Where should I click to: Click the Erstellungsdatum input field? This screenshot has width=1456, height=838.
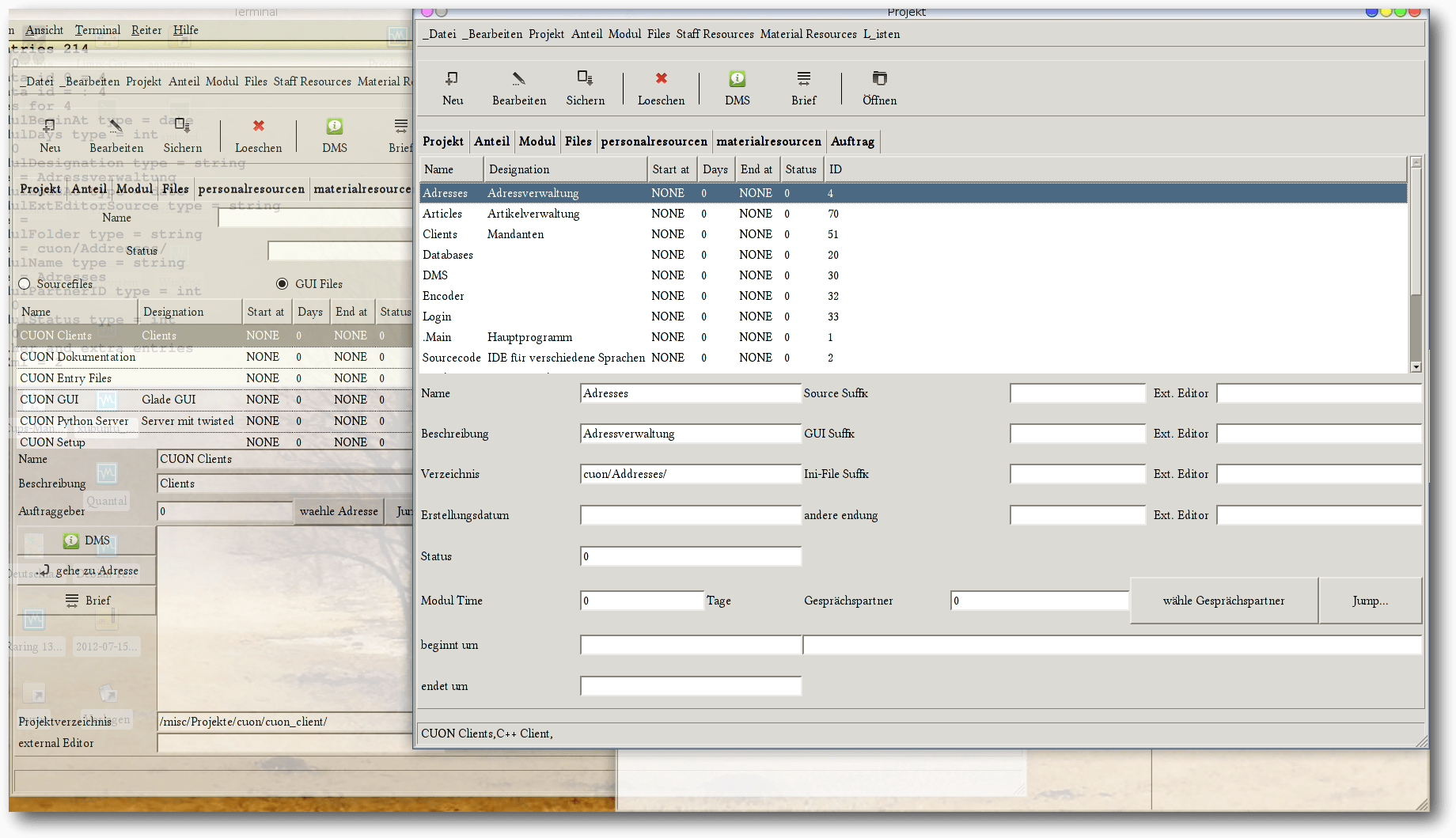[690, 515]
